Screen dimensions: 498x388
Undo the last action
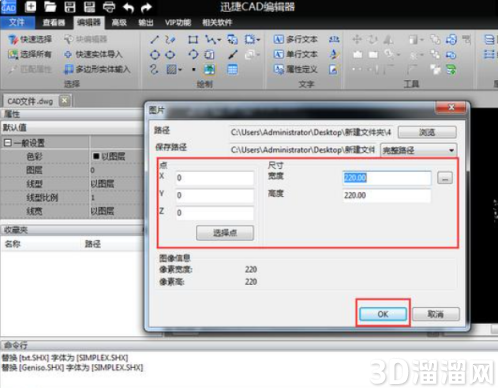pyautogui.click(x=128, y=7)
